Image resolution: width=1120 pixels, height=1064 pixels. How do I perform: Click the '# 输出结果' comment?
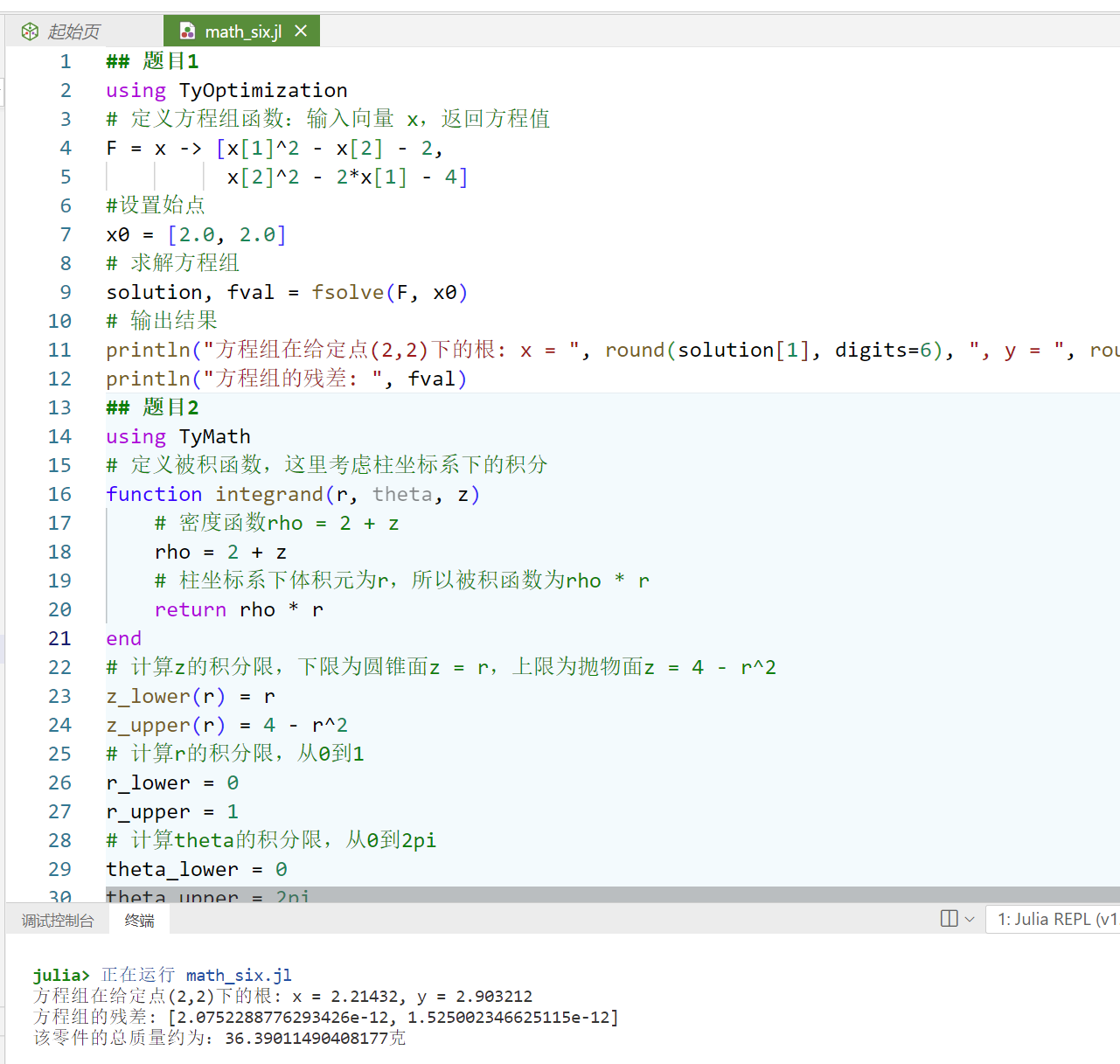(x=162, y=321)
